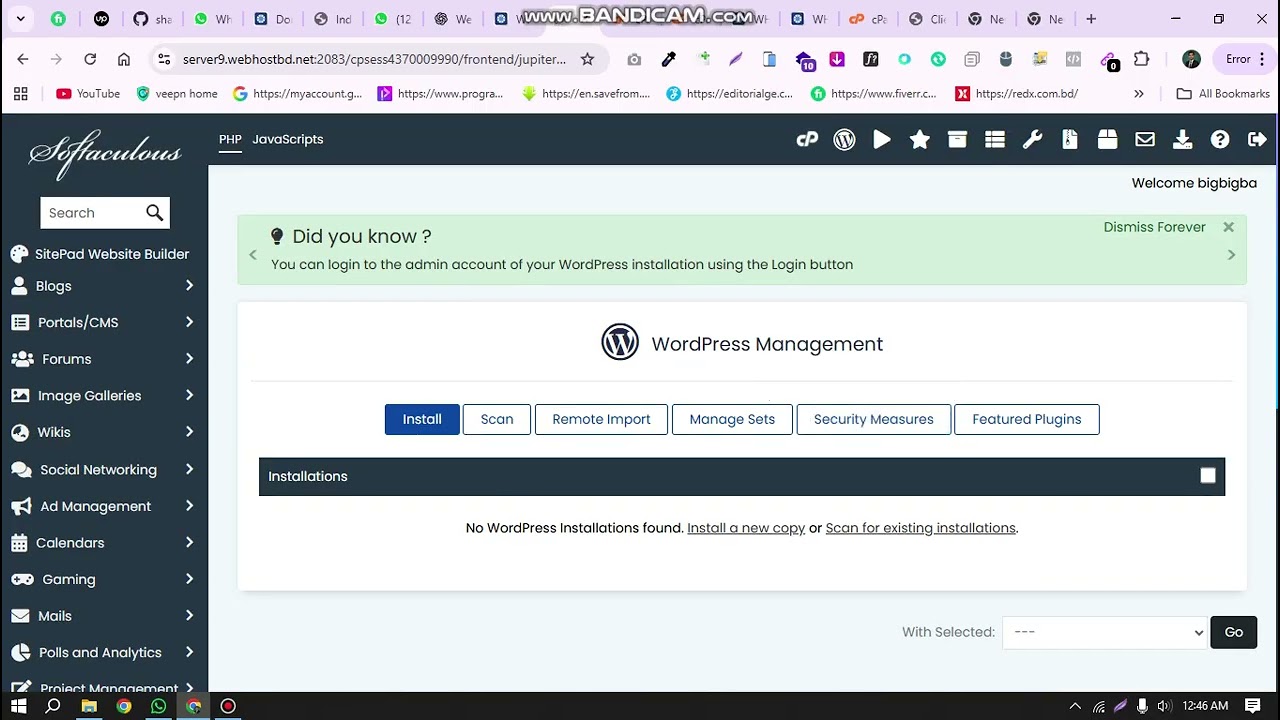Expand the Blogs category arrow
1280x720 pixels.
tap(189, 286)
